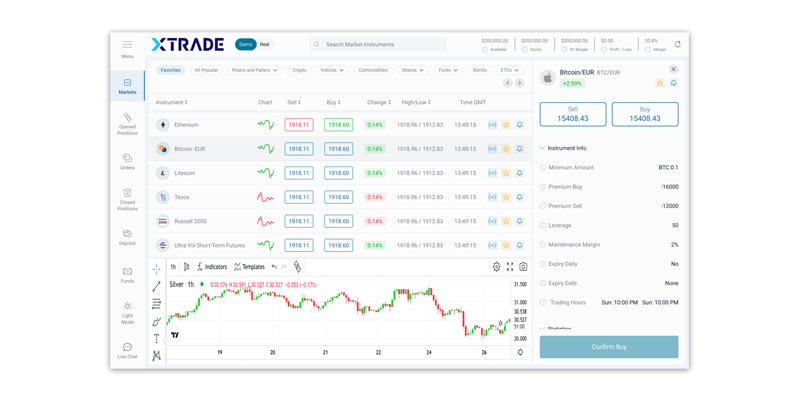Screen dimensions: 799x401
Task: Select the trend line drawing tool
Action: click(157, 287)
